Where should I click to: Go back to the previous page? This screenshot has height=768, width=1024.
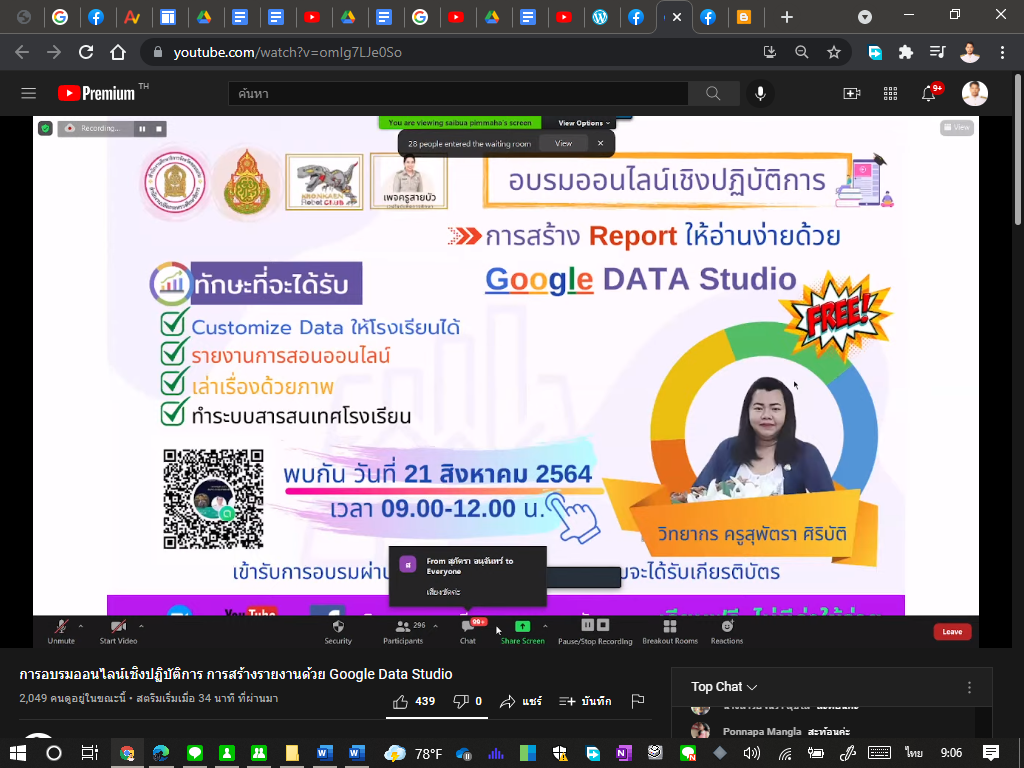point(22,52)
